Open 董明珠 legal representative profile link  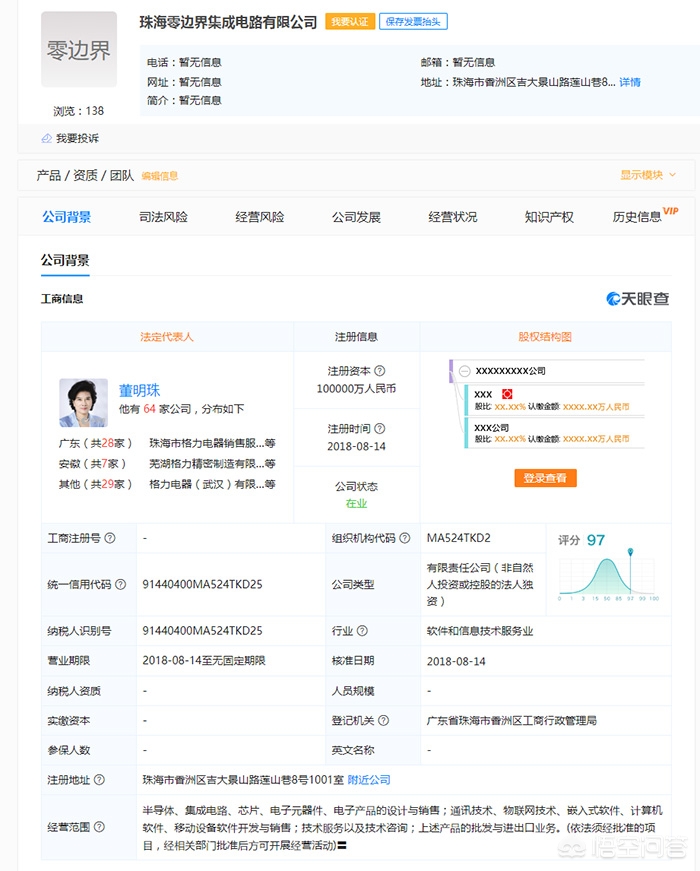point(139,391)
